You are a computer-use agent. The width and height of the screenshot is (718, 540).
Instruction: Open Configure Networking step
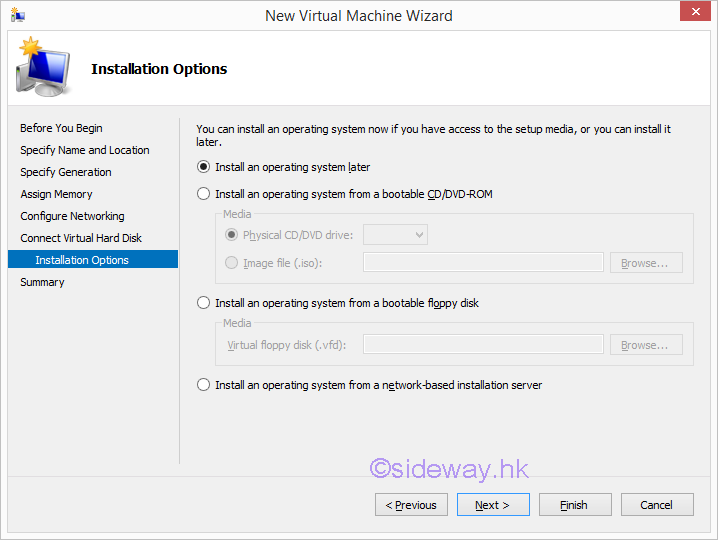[72, 216]
